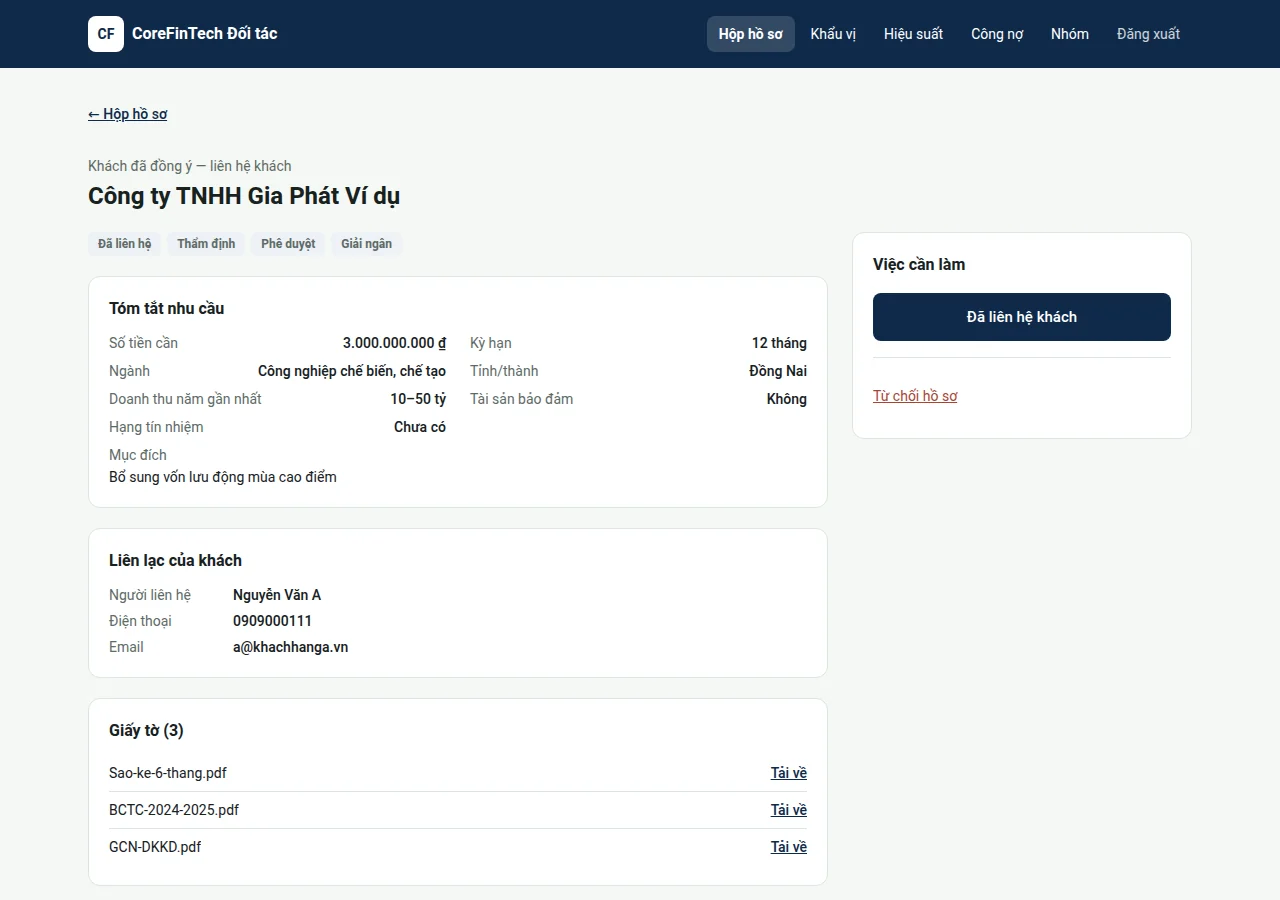
Task: Open the Công nợ section
Action: 997,34
